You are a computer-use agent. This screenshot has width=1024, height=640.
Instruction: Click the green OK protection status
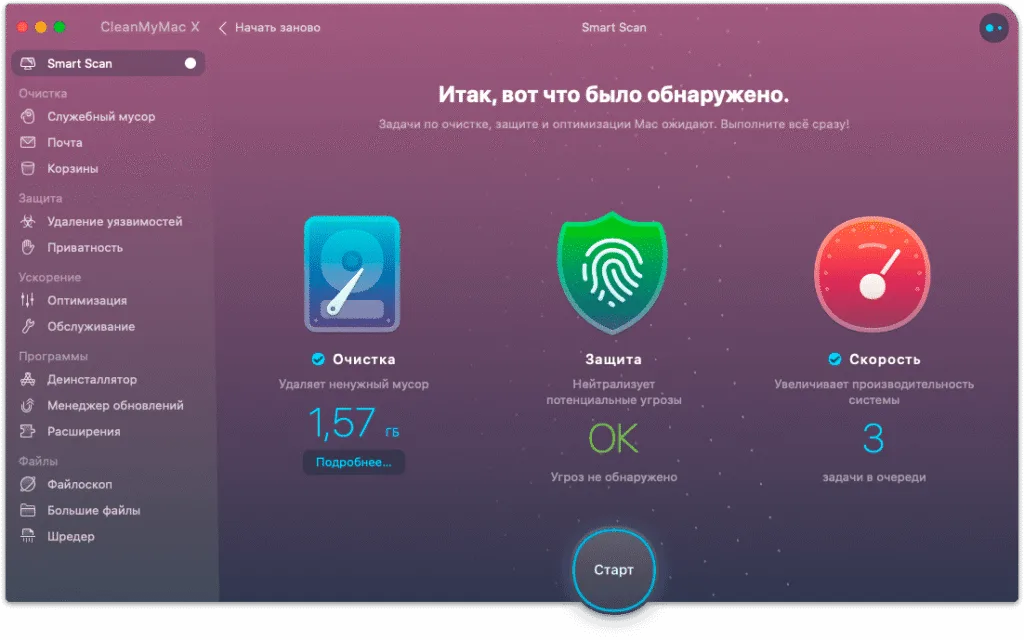(613, 438)
